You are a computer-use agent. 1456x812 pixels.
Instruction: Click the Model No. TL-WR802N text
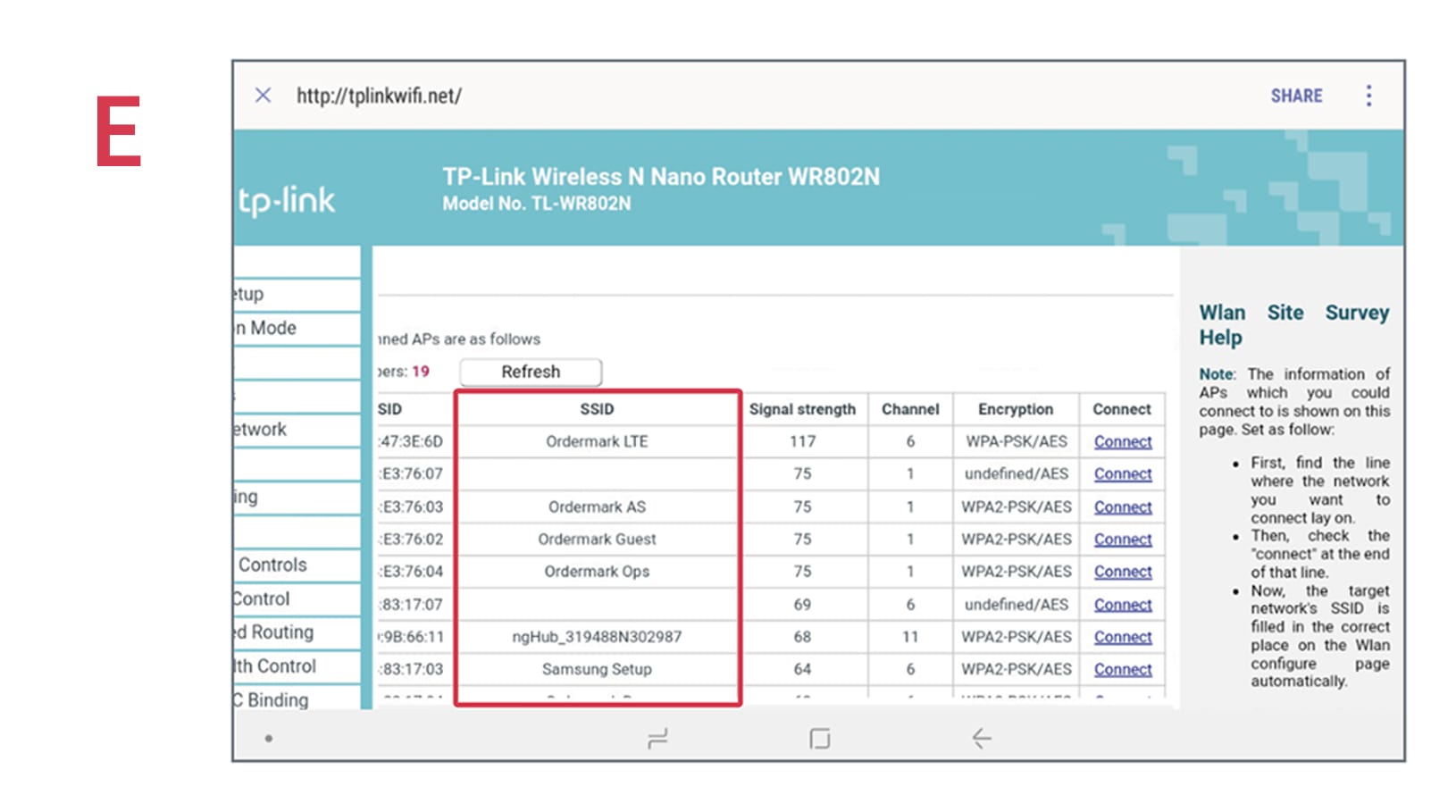(x=537, y=204)
